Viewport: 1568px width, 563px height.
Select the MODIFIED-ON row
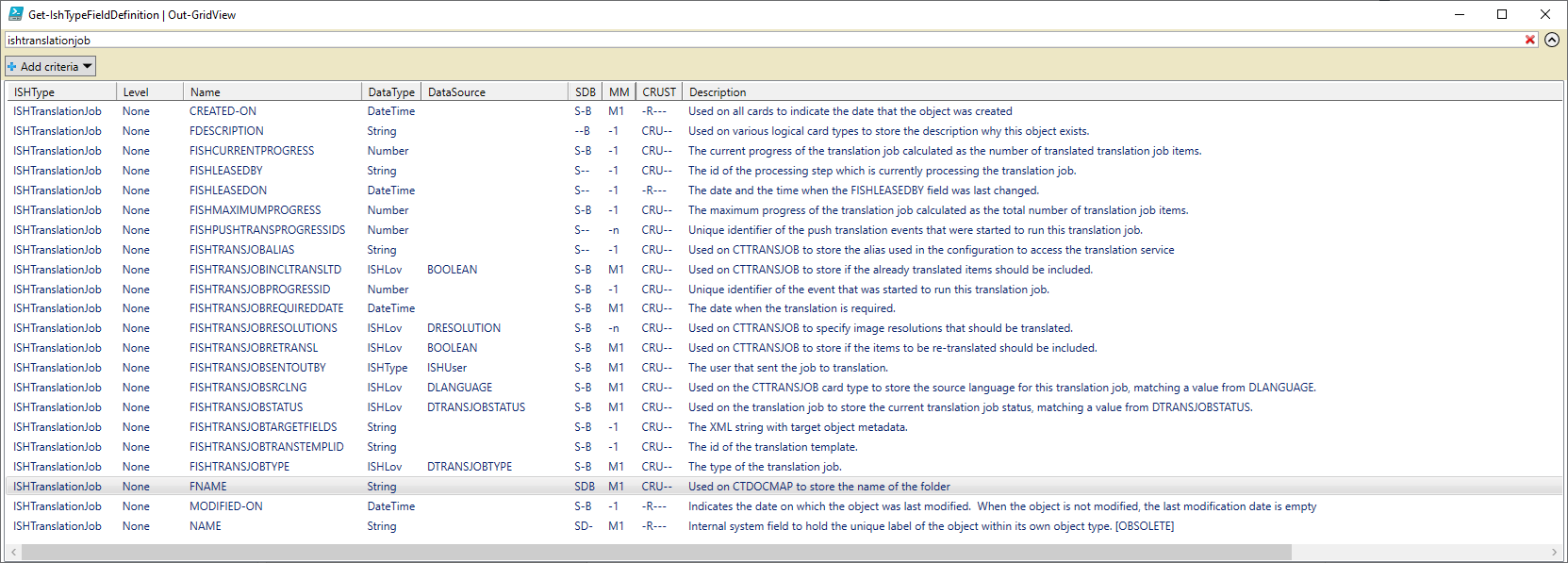coord(226,506)
